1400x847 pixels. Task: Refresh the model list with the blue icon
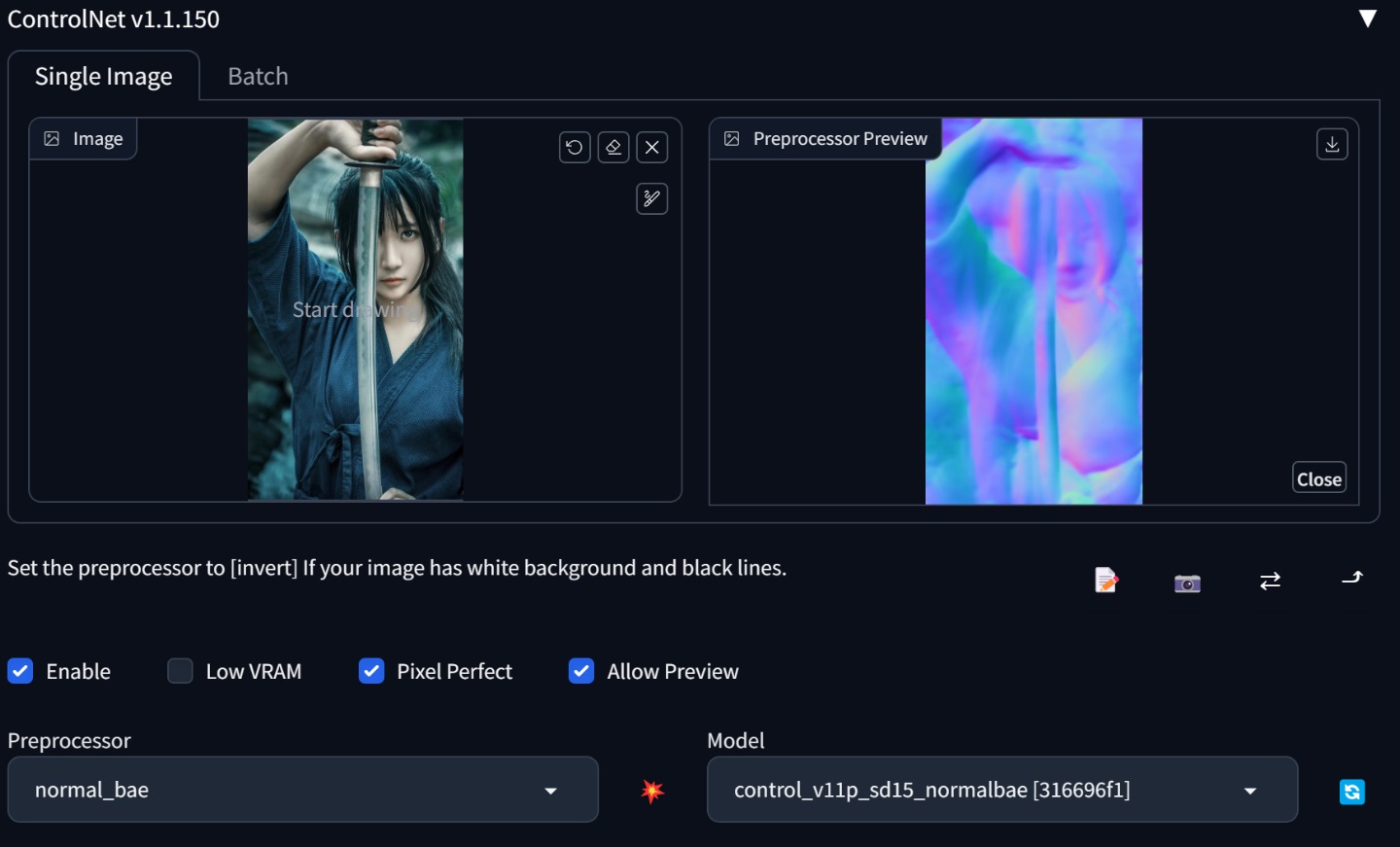coord(1351,792)
